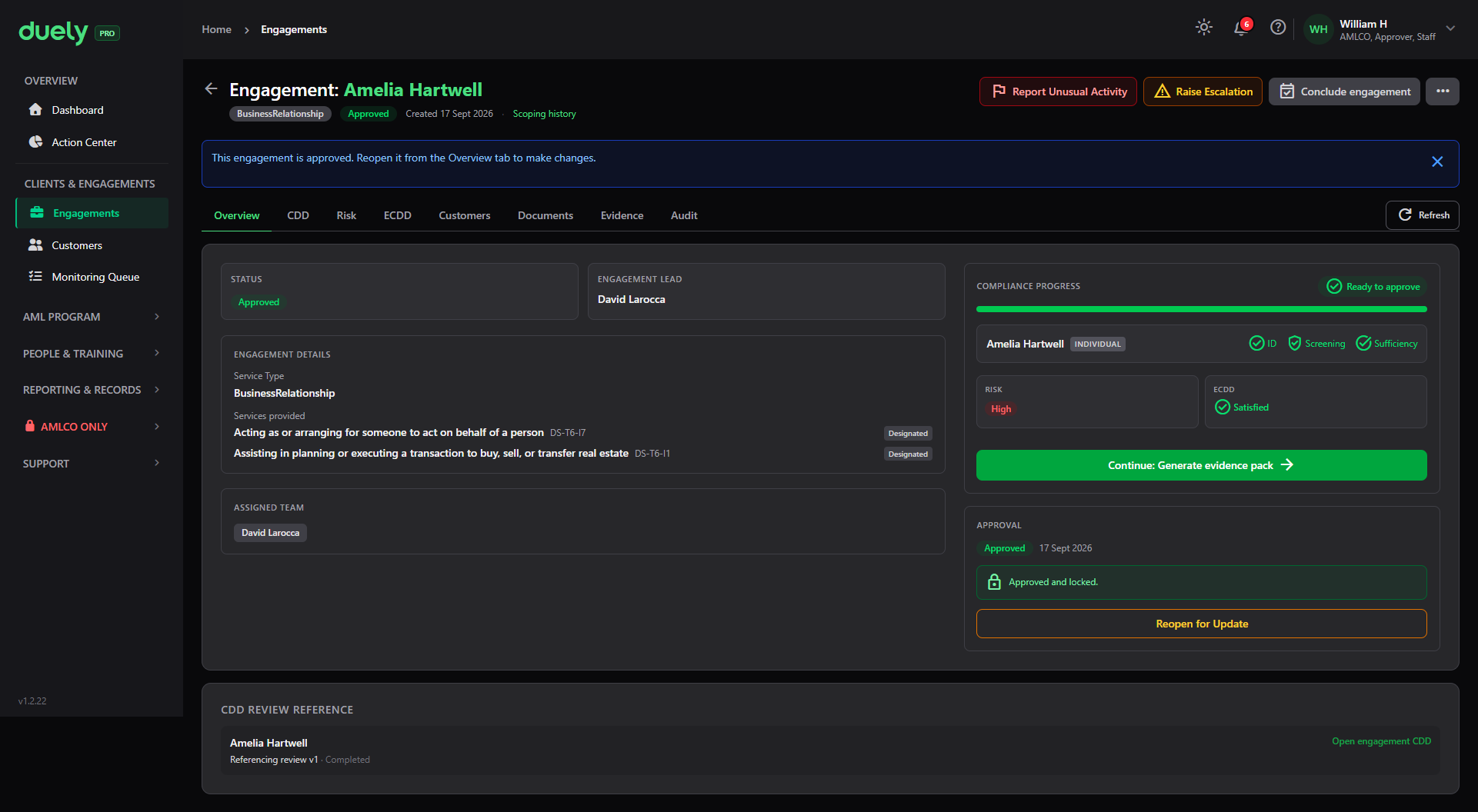Open Dashboard in the sidebar

point(92,110)
